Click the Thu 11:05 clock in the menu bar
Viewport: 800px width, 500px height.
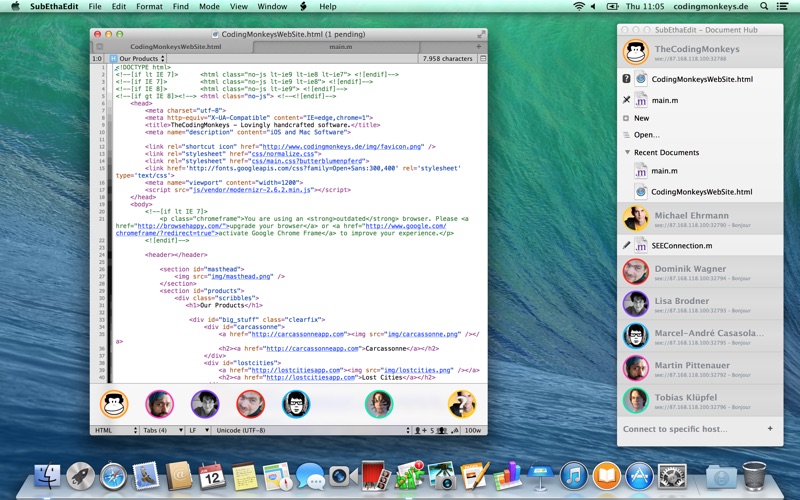pyautogui.click(x=645, y=6)
